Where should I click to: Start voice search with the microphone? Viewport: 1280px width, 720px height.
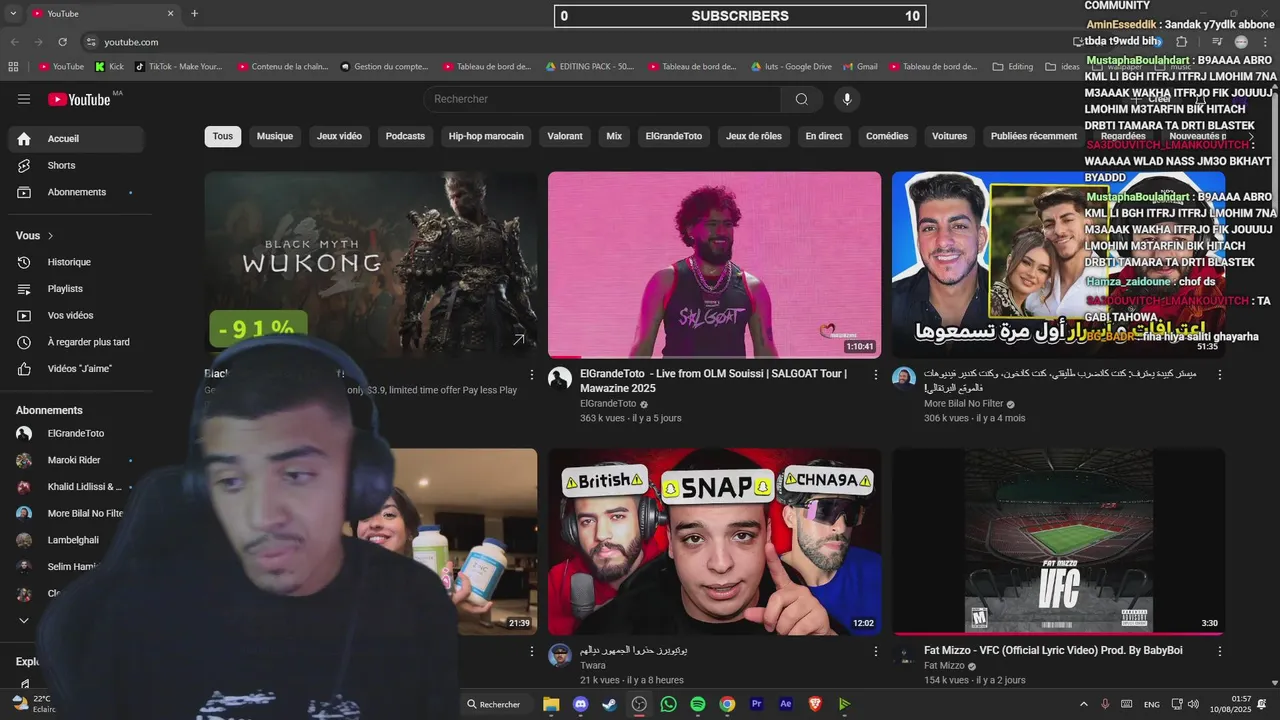pyautogui.click(x=847, y=99)
